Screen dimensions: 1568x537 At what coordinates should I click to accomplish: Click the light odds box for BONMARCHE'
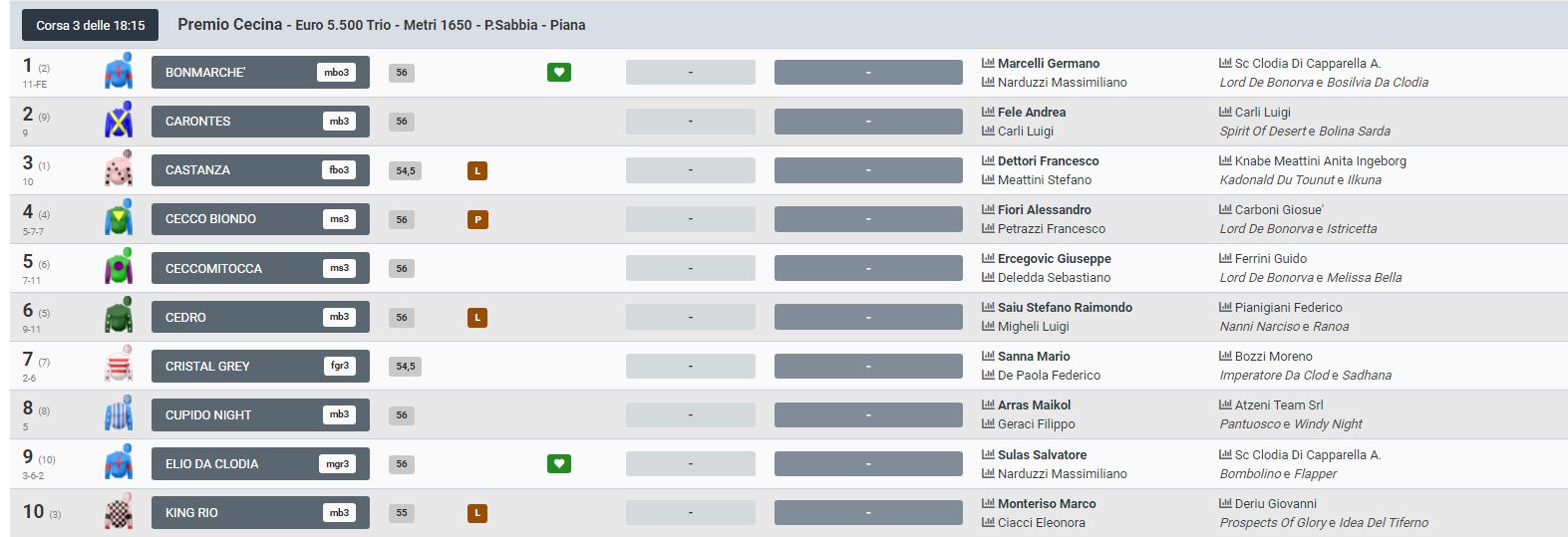click(690, 73)
